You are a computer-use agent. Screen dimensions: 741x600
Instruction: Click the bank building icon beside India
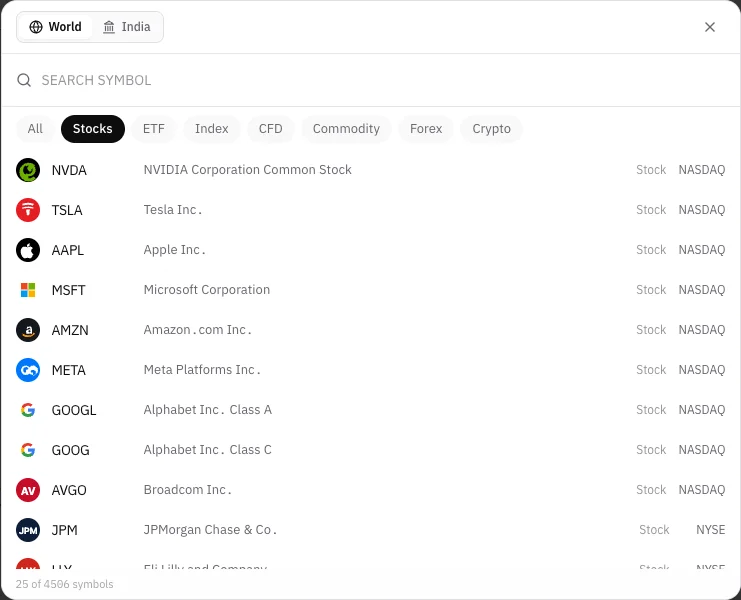[109, 27]
